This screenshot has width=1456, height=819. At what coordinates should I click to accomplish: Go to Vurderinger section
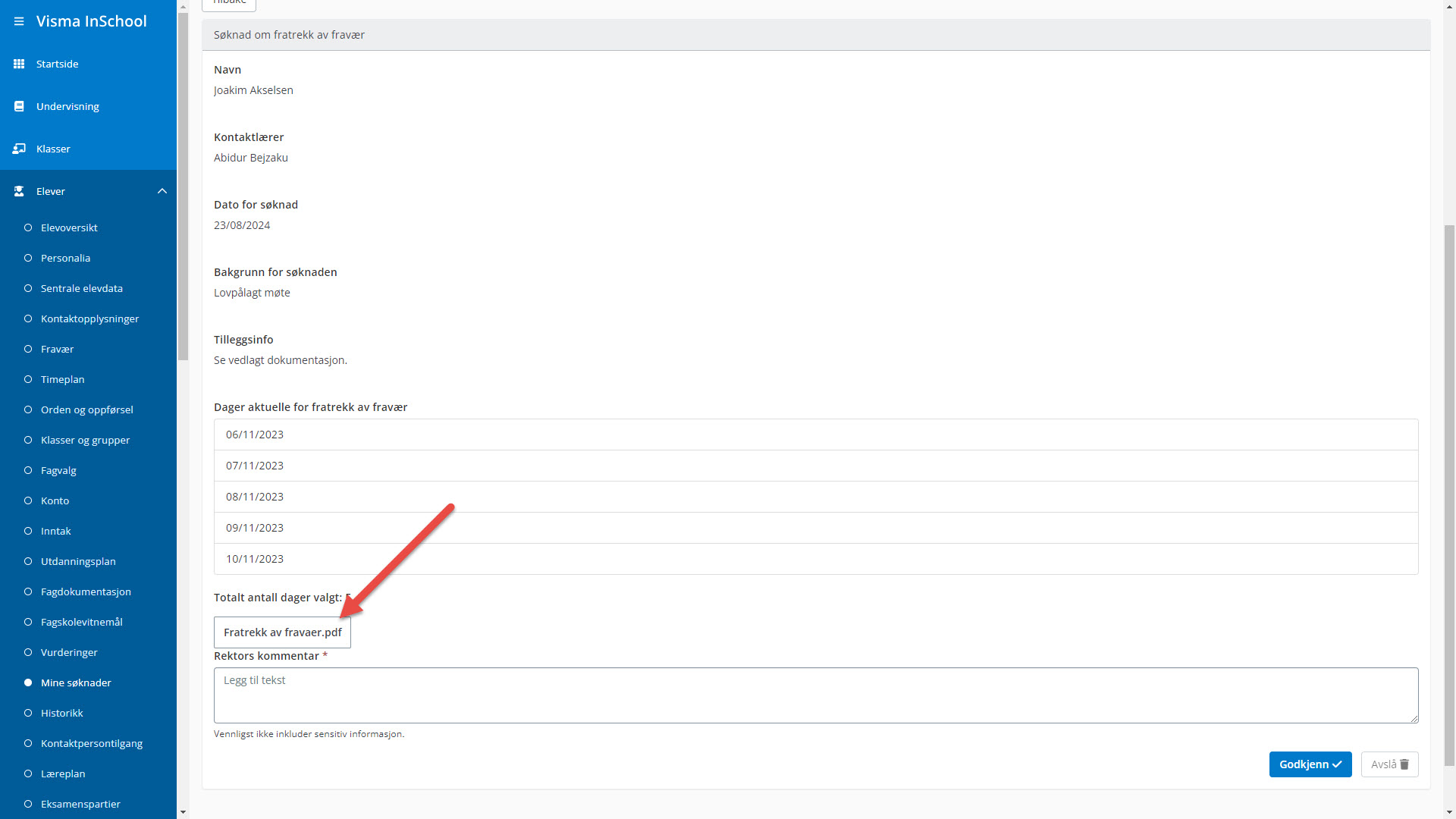coord(69,652)
